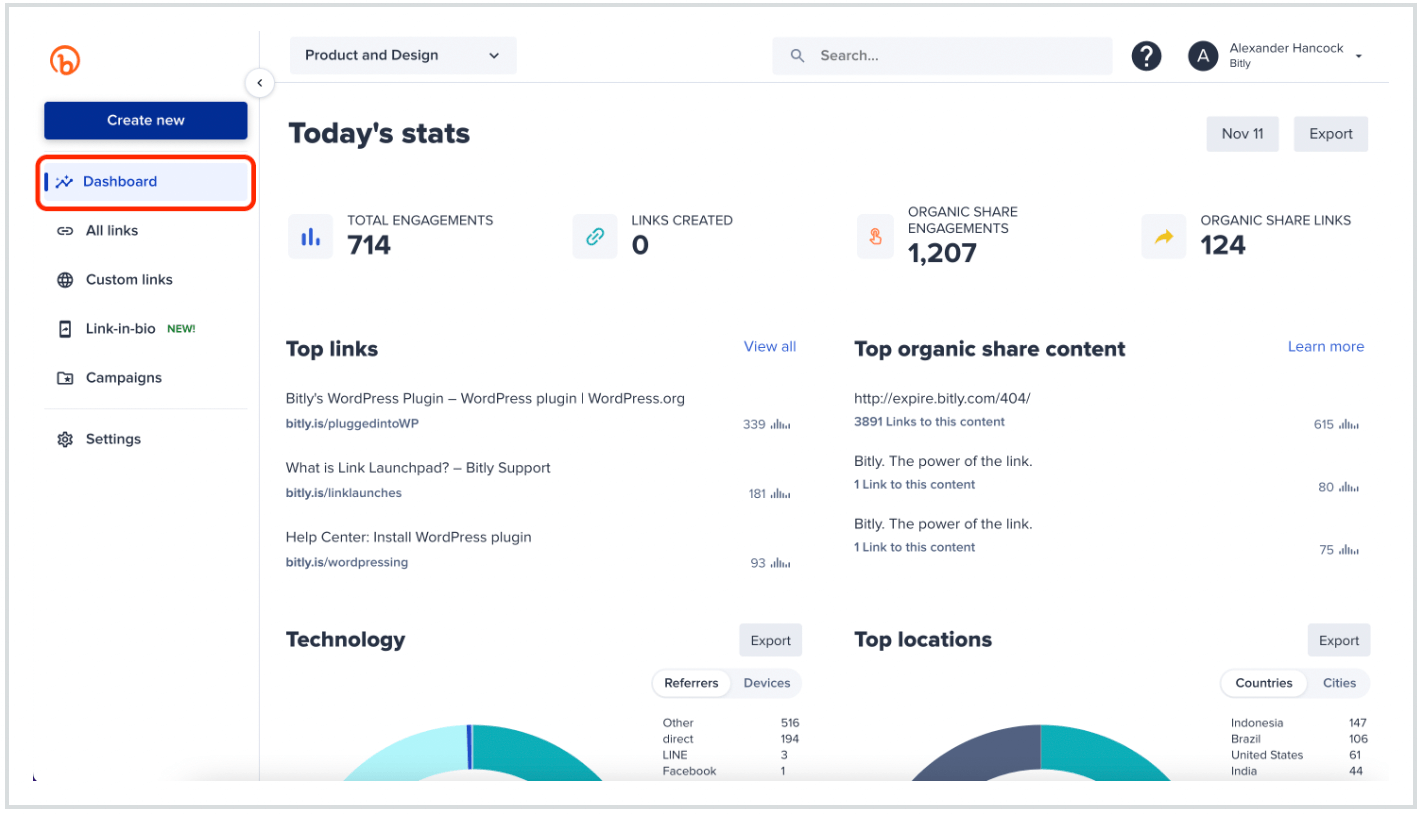Open Learn more about organic share

(x=1325, y=347)
